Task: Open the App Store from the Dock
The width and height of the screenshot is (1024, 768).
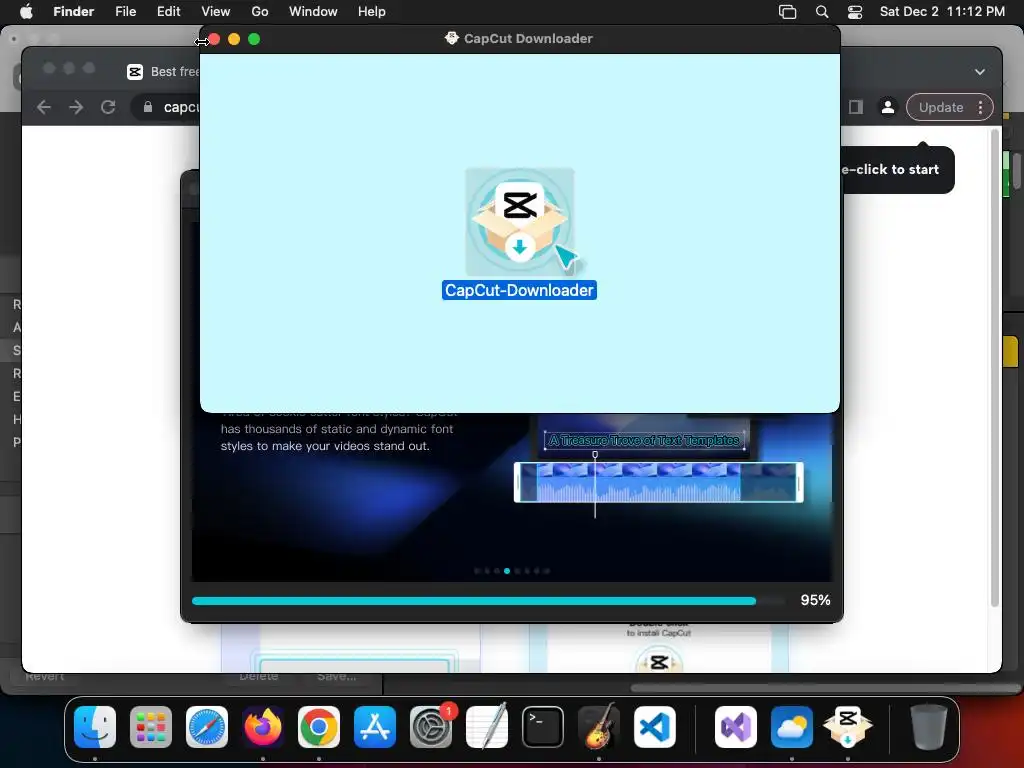Action: tap(375, 726)
